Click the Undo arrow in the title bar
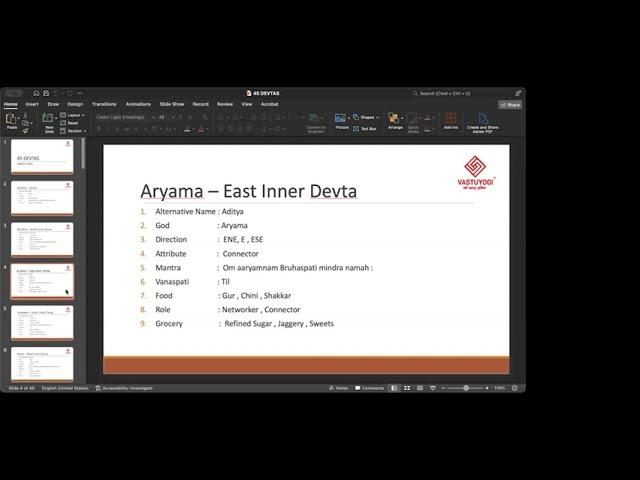 [56, 93]
